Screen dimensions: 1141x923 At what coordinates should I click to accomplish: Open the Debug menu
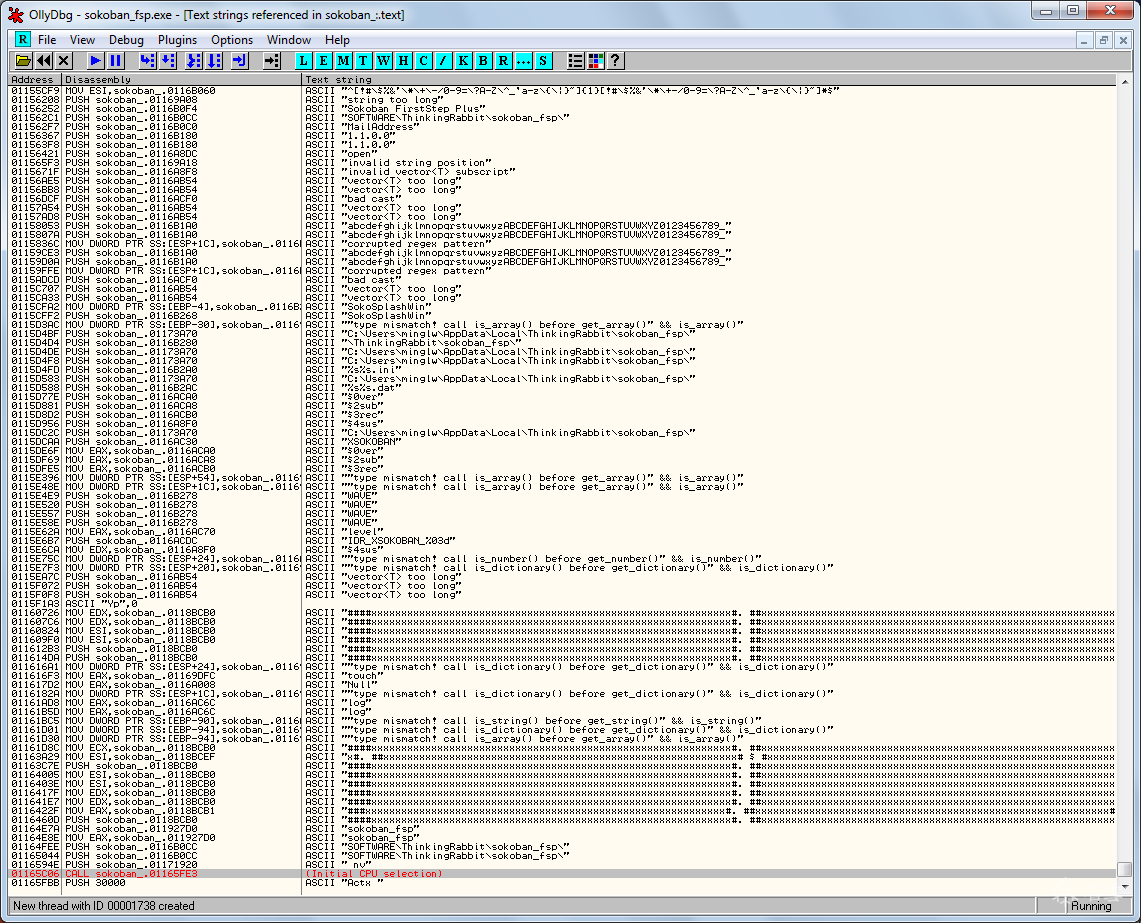click(126, 40)
